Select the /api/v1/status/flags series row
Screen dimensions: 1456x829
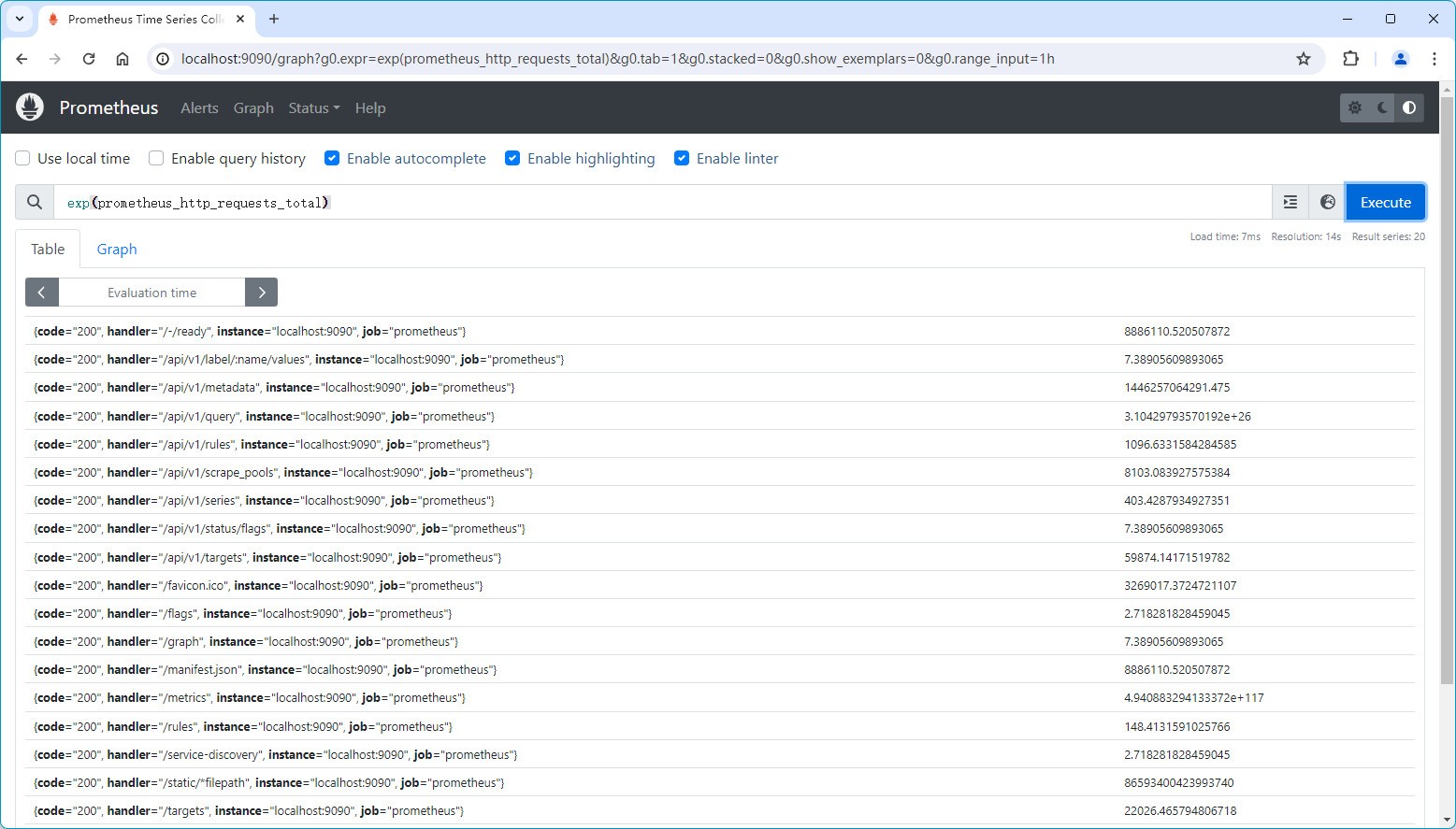click(x=719, y=528)
